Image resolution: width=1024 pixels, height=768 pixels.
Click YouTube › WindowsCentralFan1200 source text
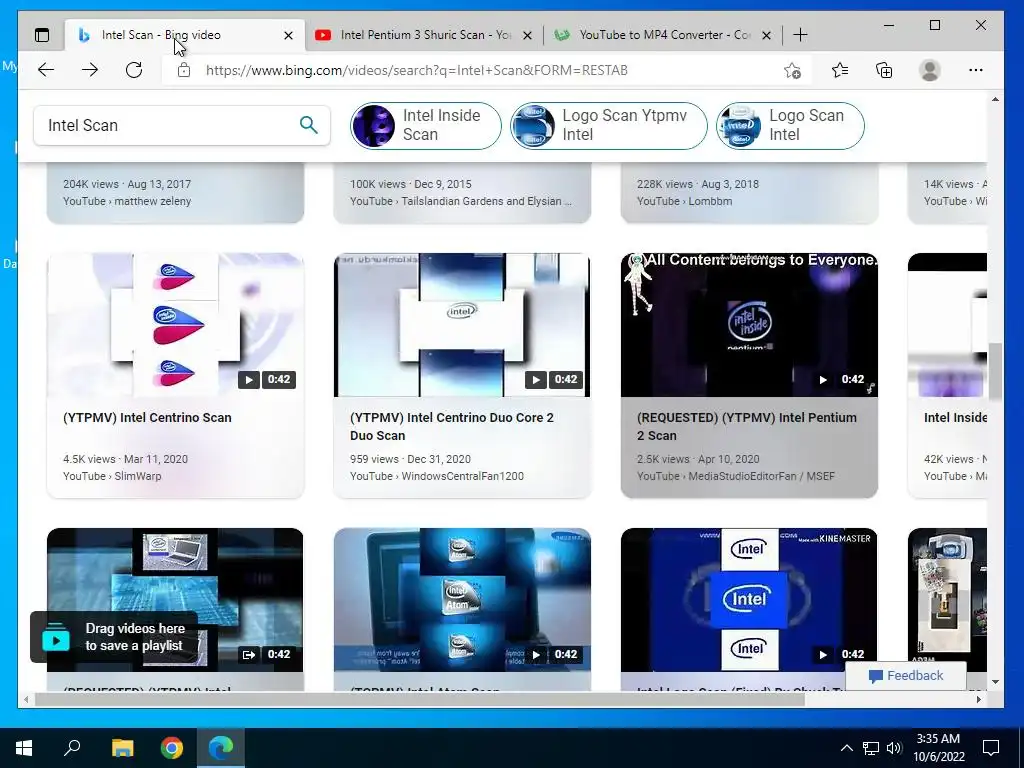pyautogui.click(x=436, y=476)
